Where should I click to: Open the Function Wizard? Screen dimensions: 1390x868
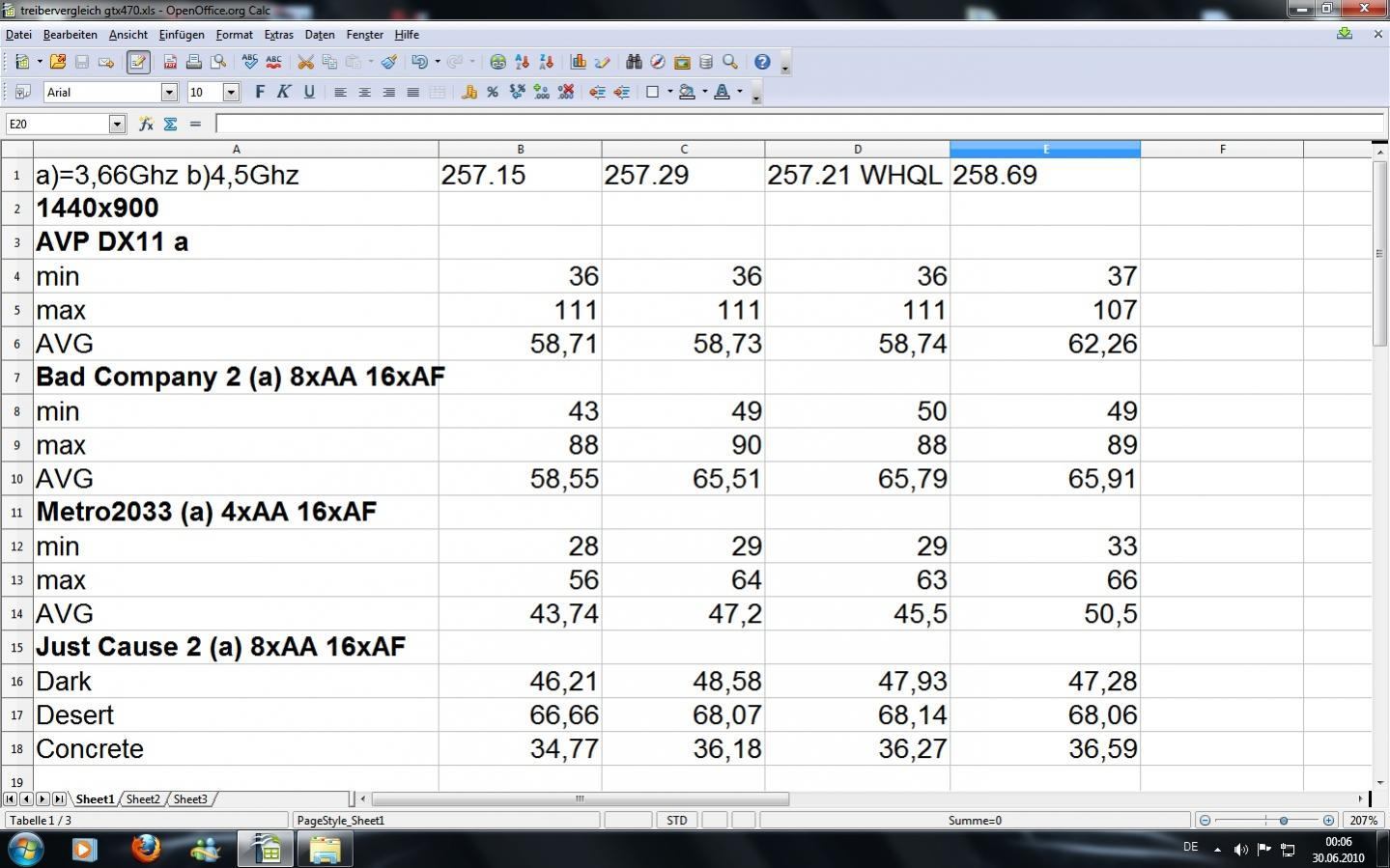(146, 124)
